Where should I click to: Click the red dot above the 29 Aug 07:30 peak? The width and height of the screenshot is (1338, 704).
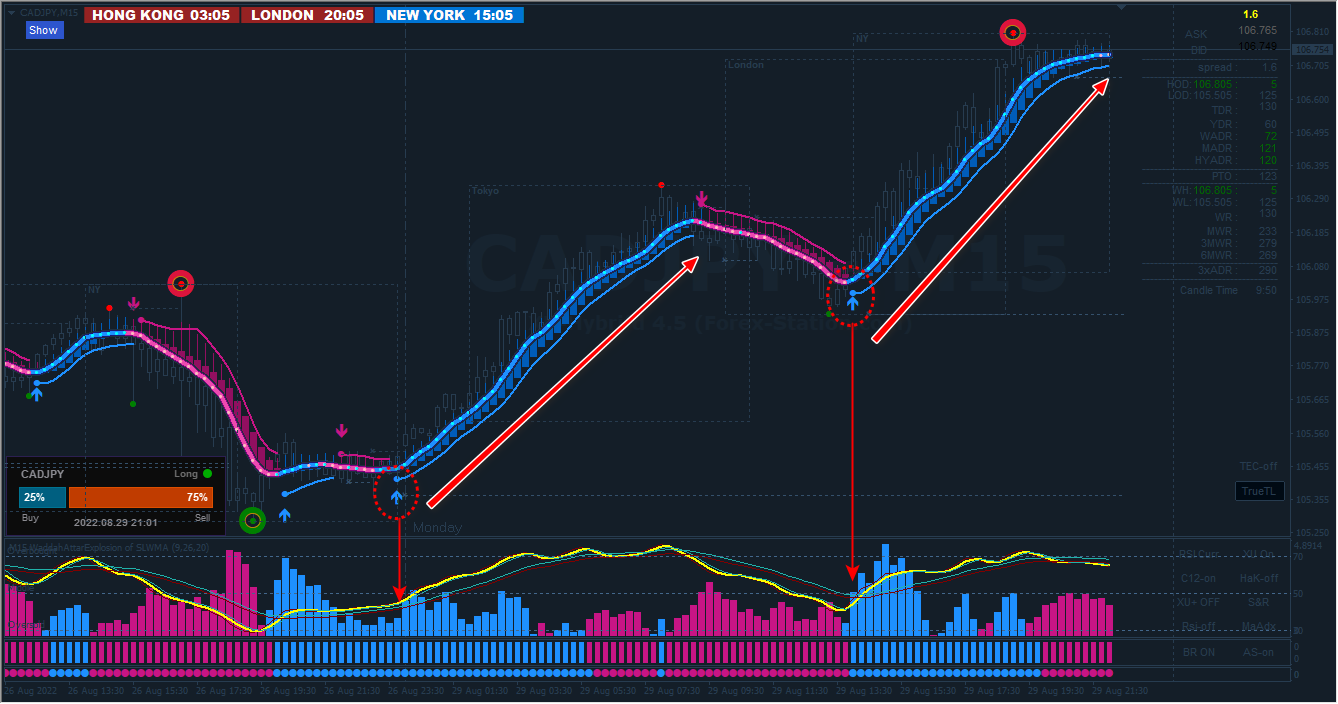point(661,185)
